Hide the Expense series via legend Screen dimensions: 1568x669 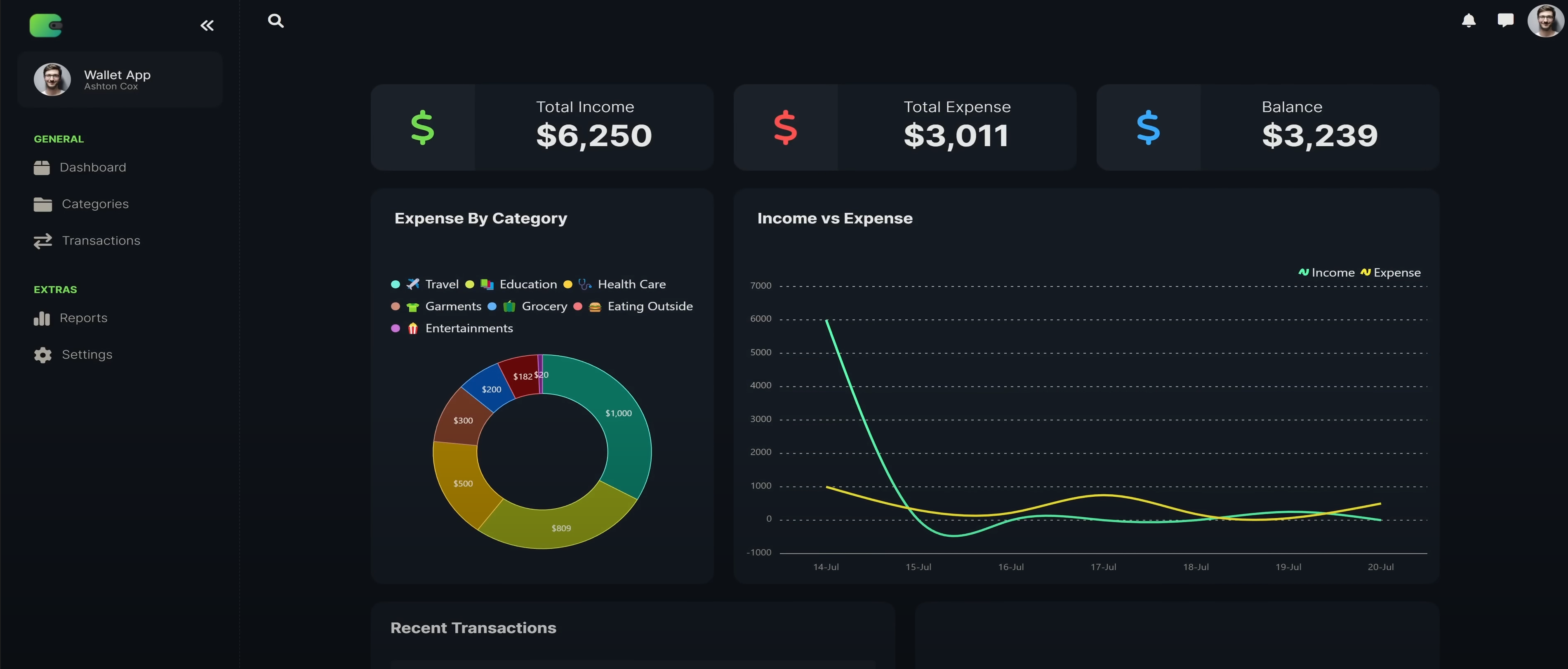pyautogui.click(x=1396, y=272)
